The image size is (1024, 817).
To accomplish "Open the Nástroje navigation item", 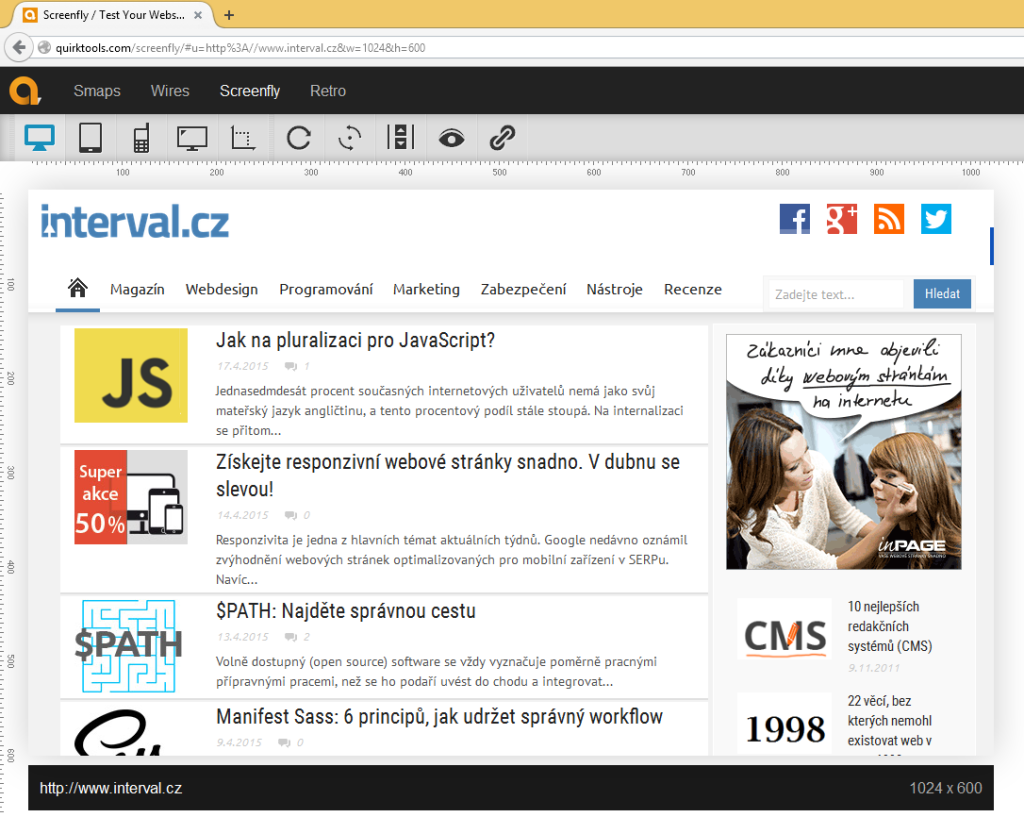I will pos(615,289).
